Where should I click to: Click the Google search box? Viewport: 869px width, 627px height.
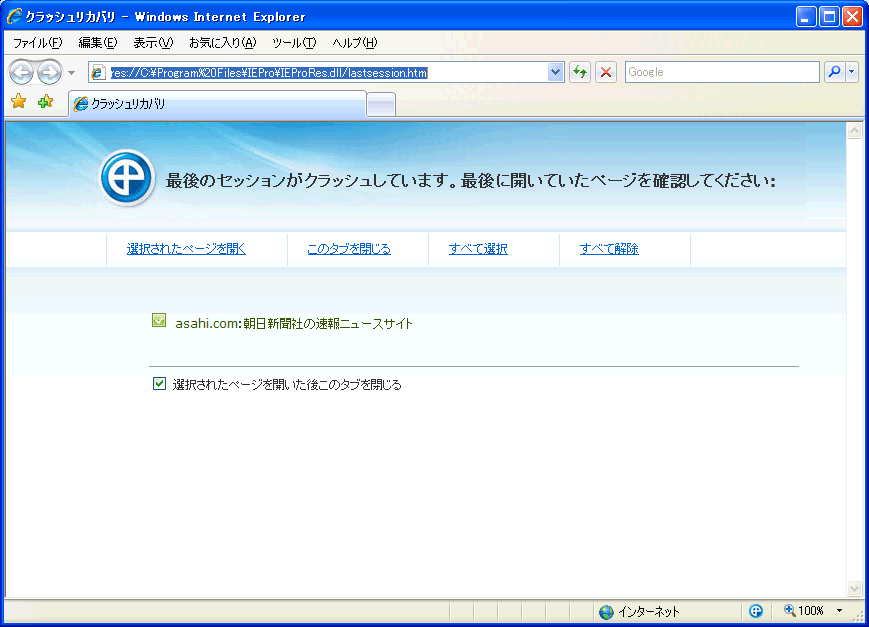722,72
